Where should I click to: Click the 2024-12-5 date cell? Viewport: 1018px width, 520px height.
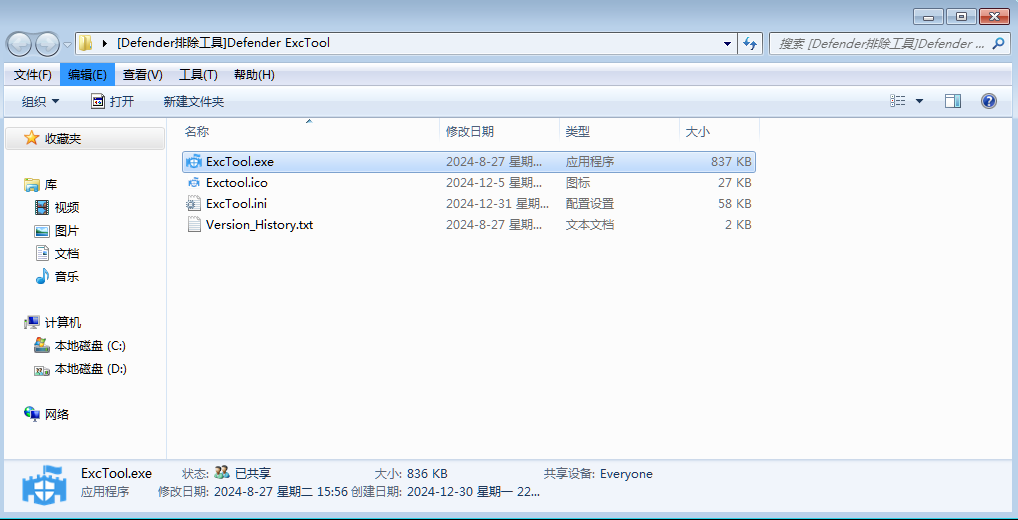pyautogui.click(x=493, y=183)
